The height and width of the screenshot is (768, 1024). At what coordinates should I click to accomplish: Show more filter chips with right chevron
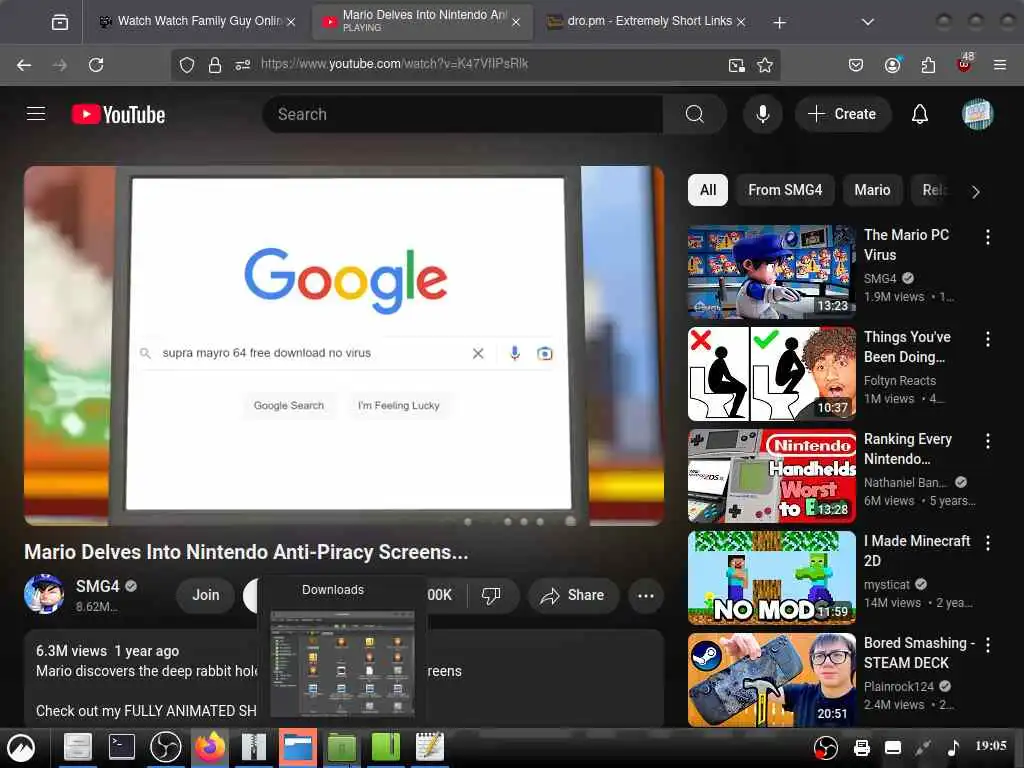pyautogui.click(x=976, y=191)
